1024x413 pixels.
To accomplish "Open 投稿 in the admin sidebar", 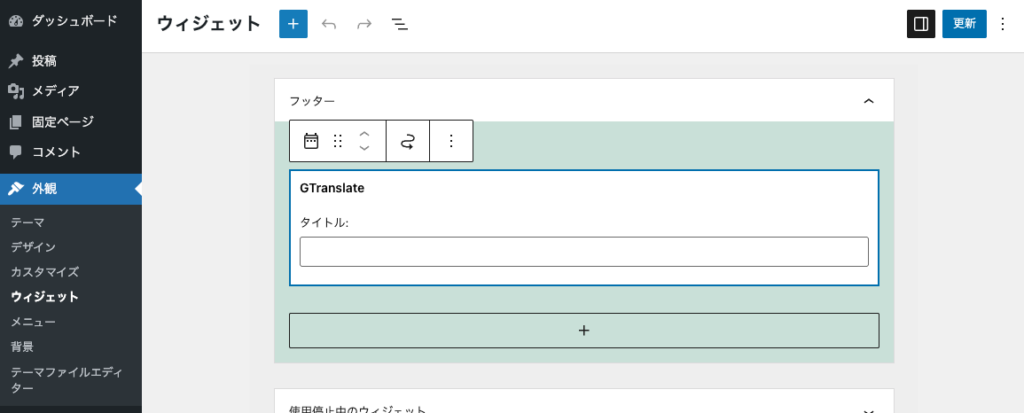I will click(x=44, y=60).
